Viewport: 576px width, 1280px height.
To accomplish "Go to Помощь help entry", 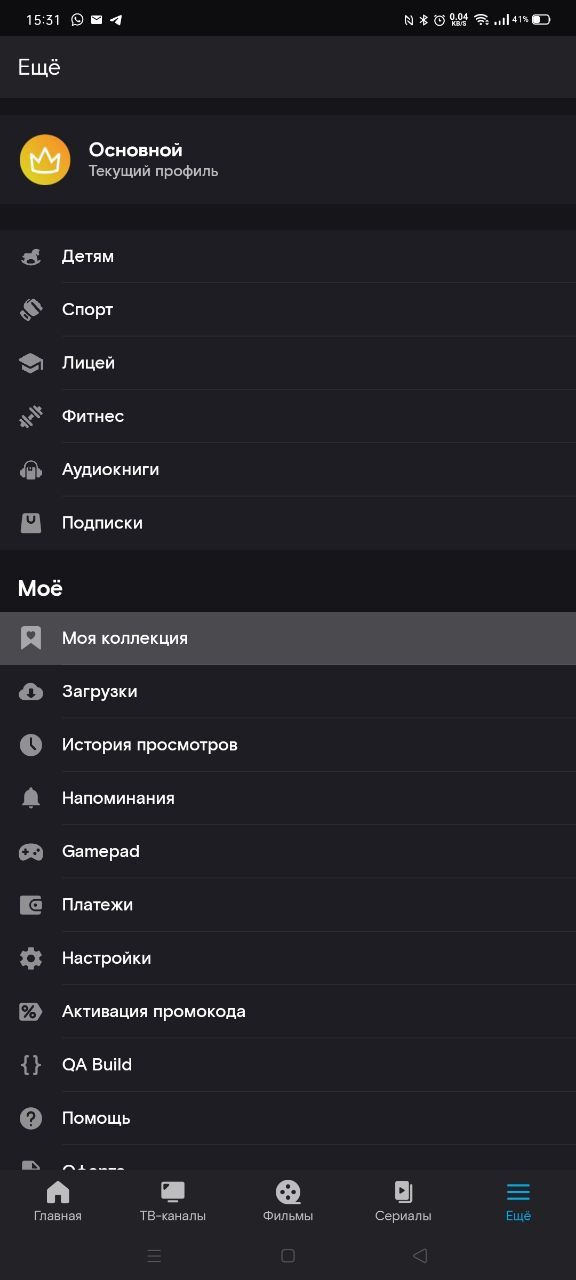I will click(288, 1118).
